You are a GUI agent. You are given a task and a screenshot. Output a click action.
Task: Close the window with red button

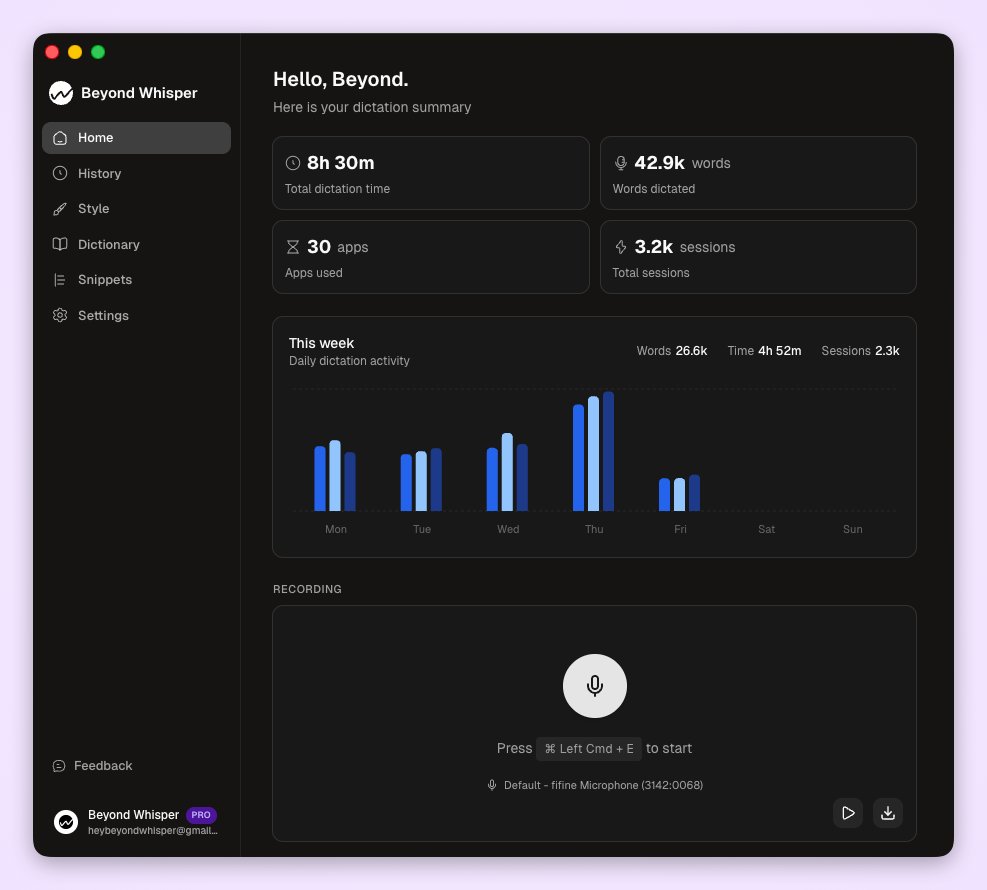[x=52, y=52]
